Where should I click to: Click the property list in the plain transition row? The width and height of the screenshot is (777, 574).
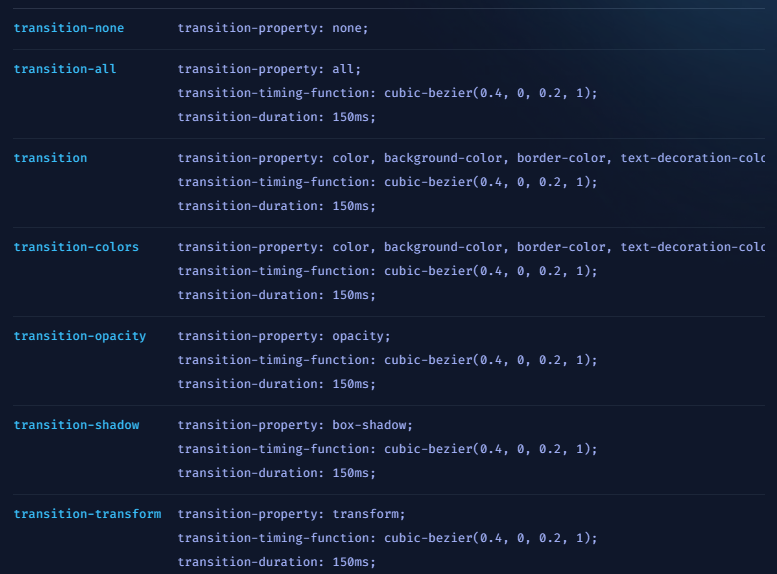tap(471, 158)
